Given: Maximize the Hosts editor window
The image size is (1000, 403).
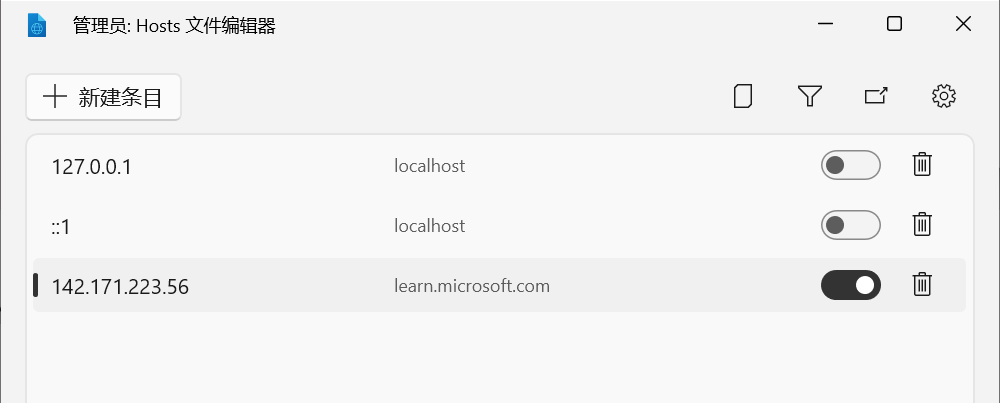Looking at the screenshot, I should (894, 25).
